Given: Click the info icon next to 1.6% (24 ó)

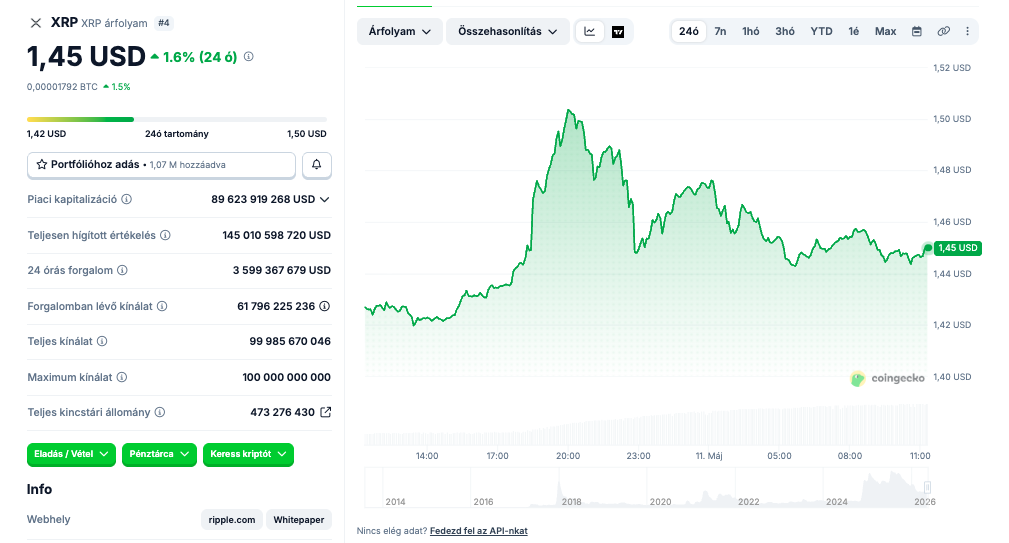Looking at the screenshot, I should pos(248,57).
